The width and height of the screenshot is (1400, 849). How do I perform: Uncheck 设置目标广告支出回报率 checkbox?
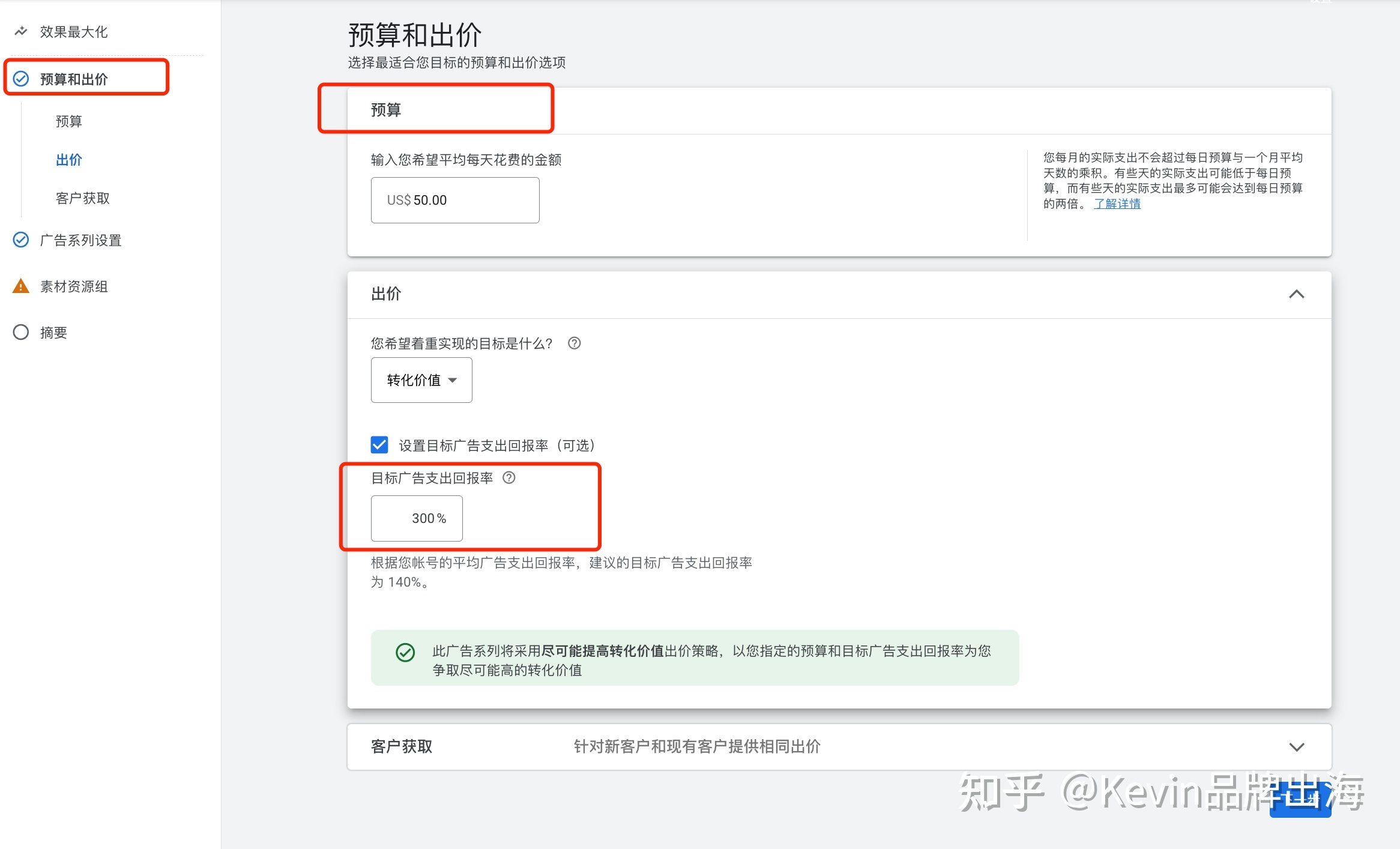coord(379,445)
